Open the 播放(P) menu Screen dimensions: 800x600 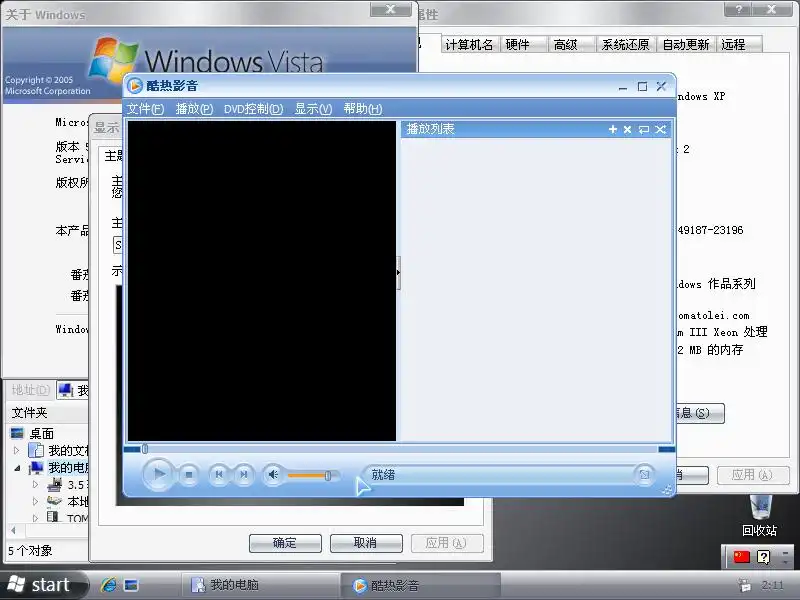point(194,109)
